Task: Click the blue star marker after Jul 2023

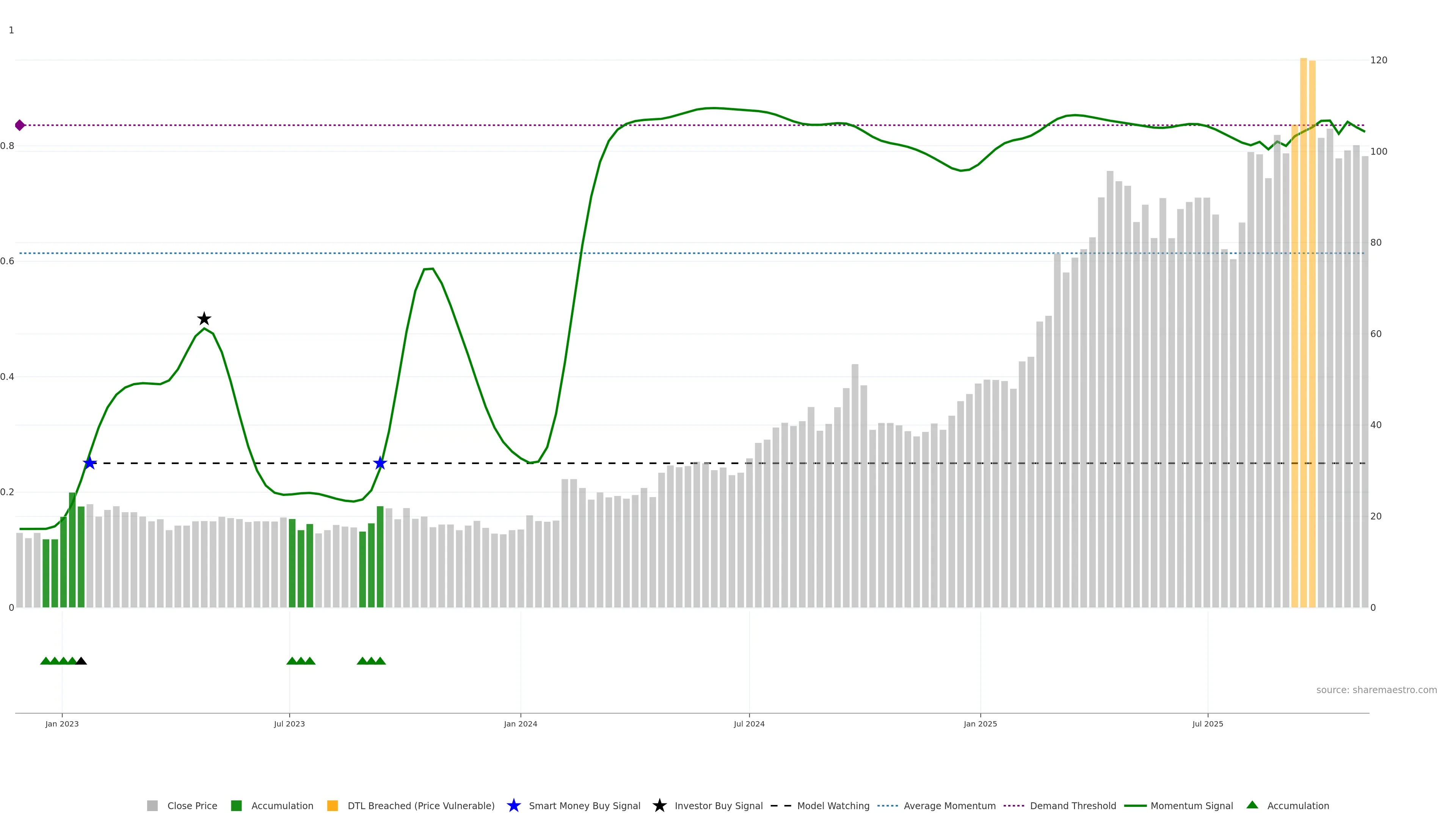Action: click(380, 463)
